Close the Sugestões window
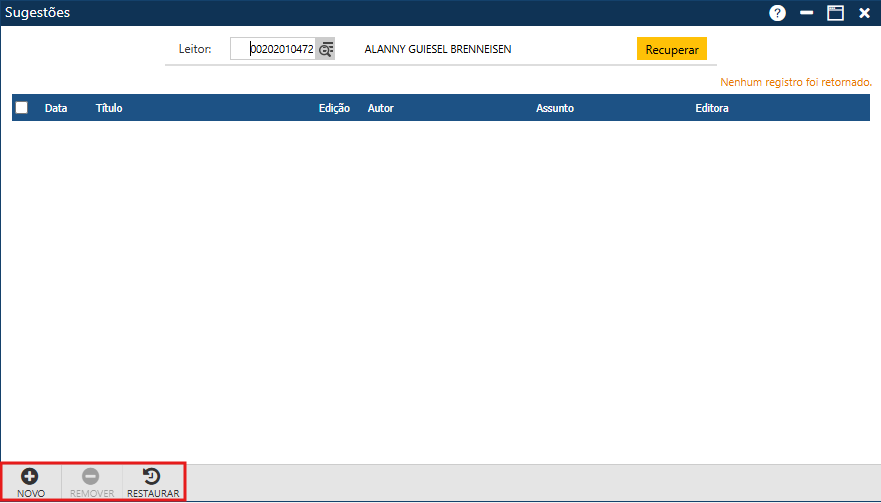881x503 pixels. point(864,13)
